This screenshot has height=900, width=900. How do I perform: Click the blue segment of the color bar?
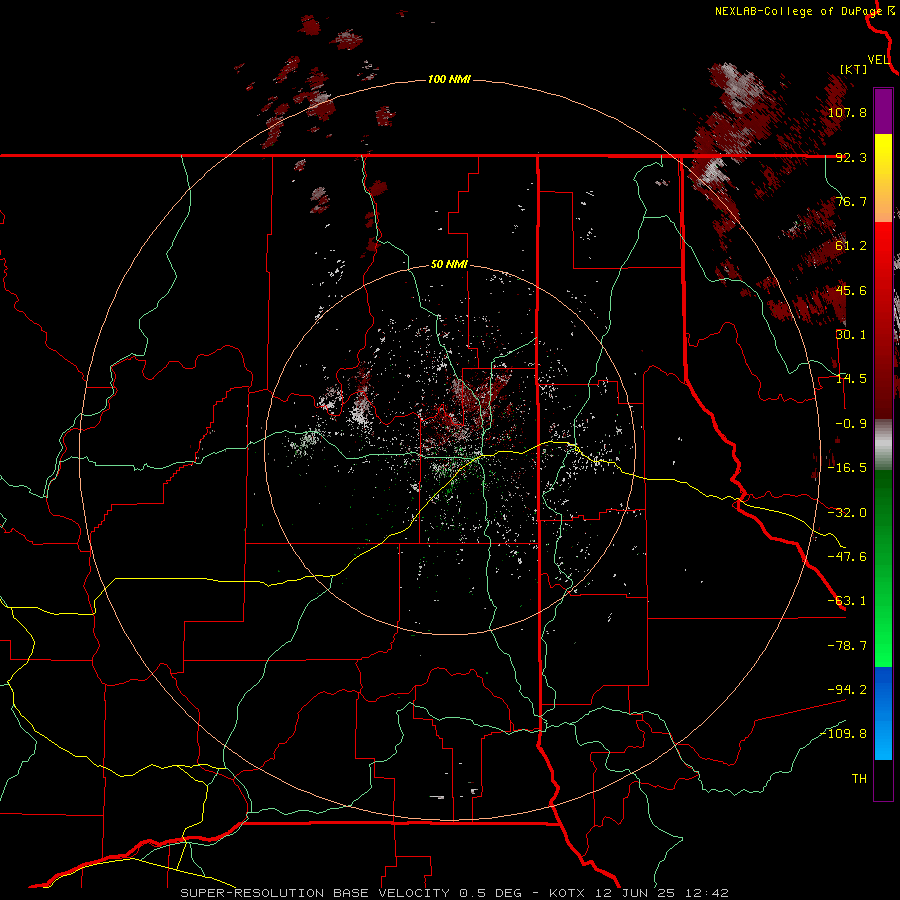[x=883, y=713]
